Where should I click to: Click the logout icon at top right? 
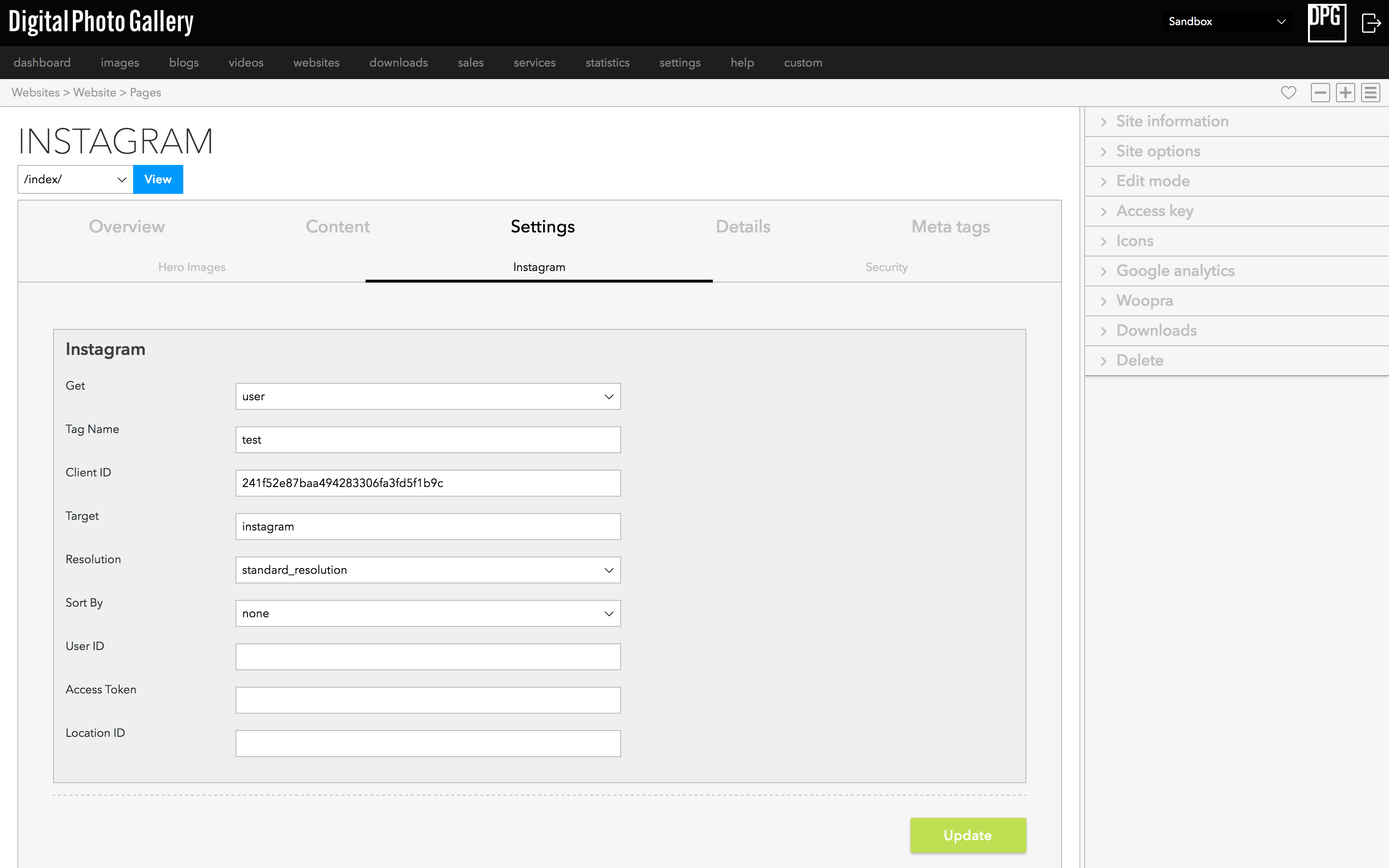(1371, 23)
